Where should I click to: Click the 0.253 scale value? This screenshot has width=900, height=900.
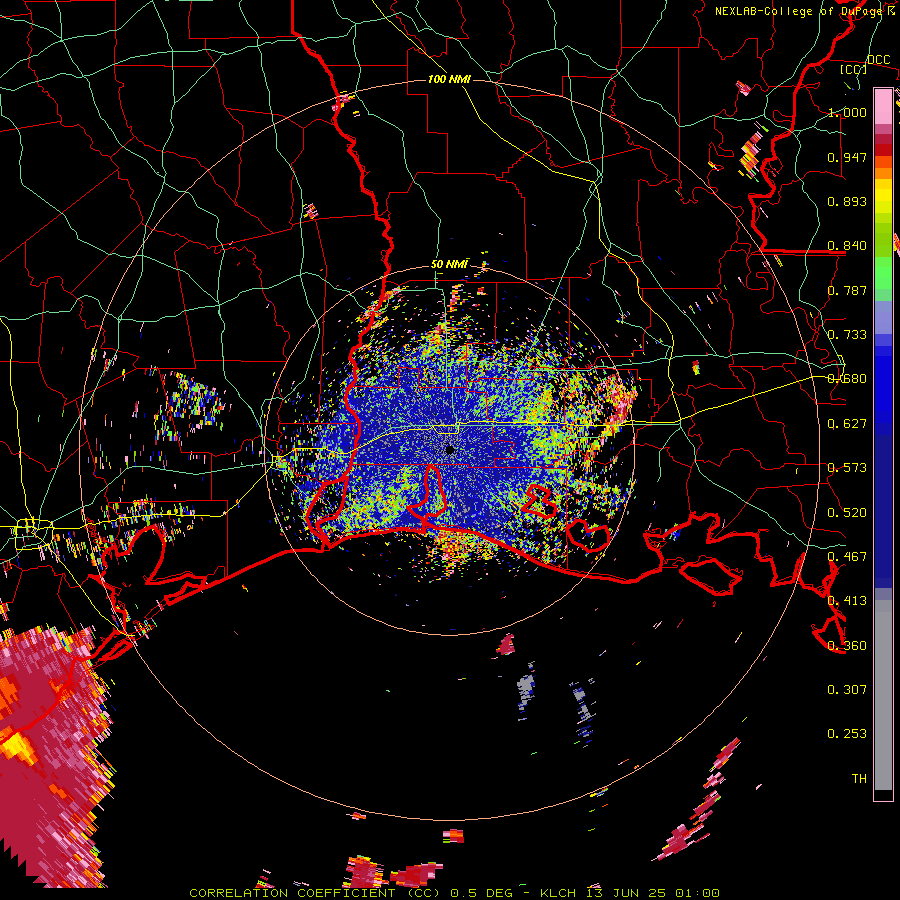coord(847,734)
